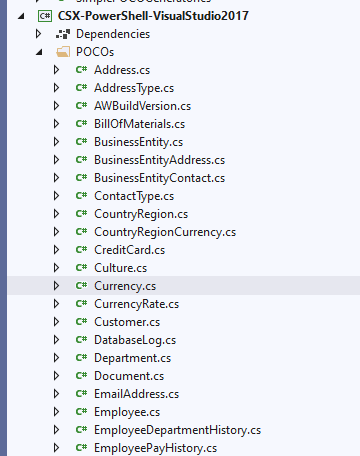This screenshot has width=360, height=456.
Task: Click the C# file icon for CurrencyRate.cs
Action: [81, 304]
